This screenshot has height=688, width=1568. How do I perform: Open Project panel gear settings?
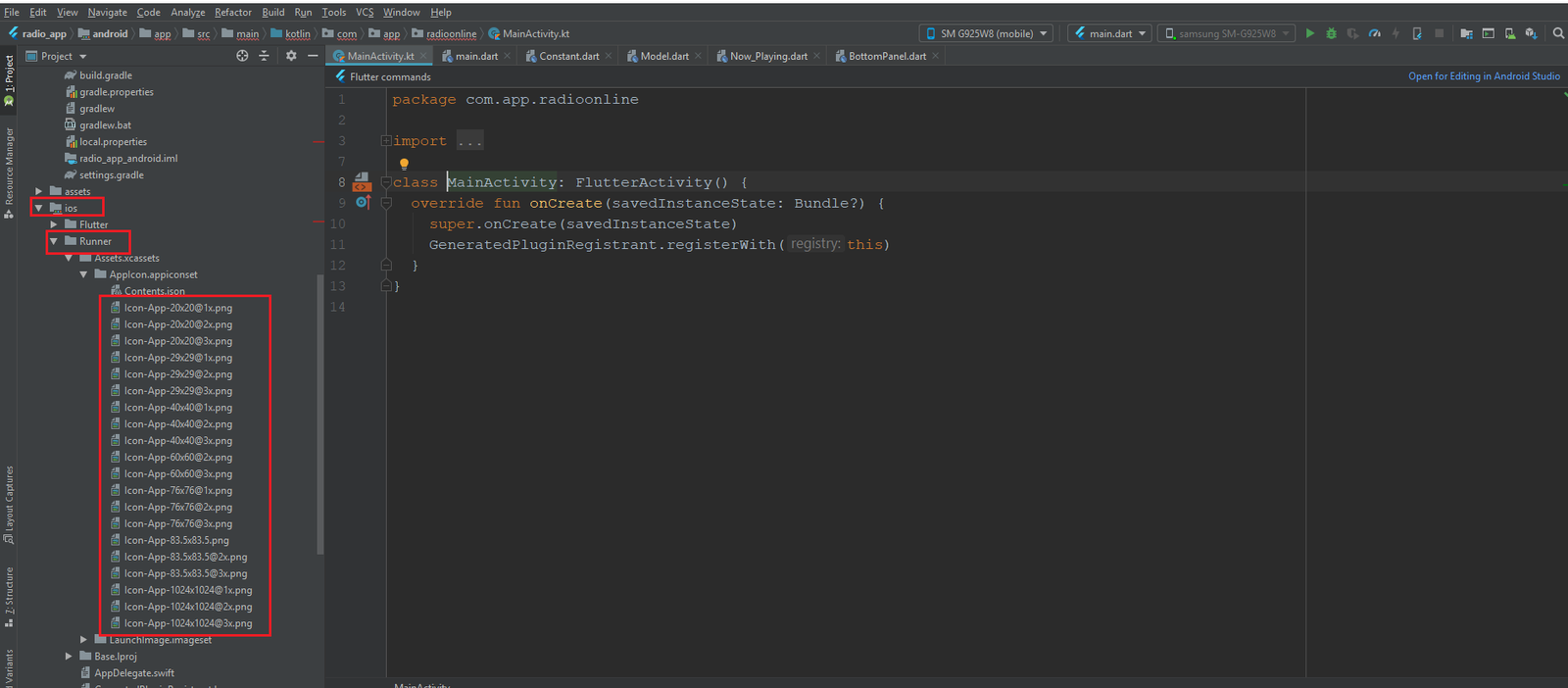(x=291, y=56)
